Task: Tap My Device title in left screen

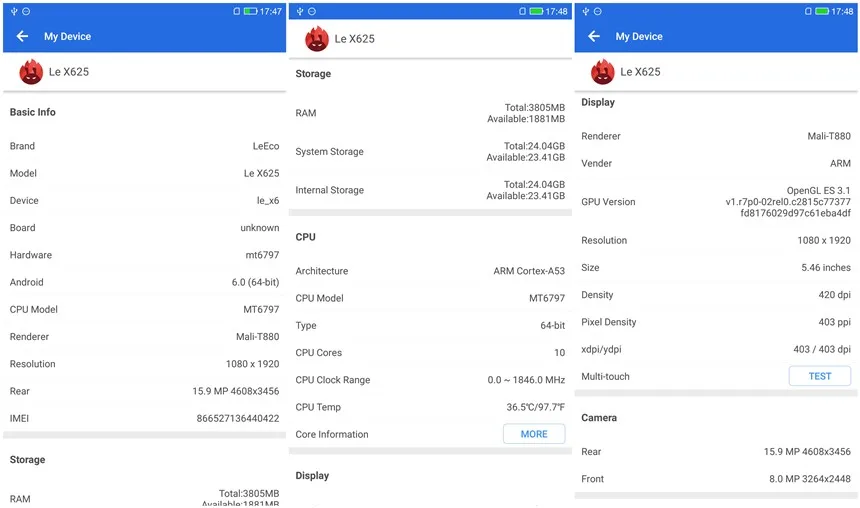Action: pyautogui.click(x=67, y=36)
